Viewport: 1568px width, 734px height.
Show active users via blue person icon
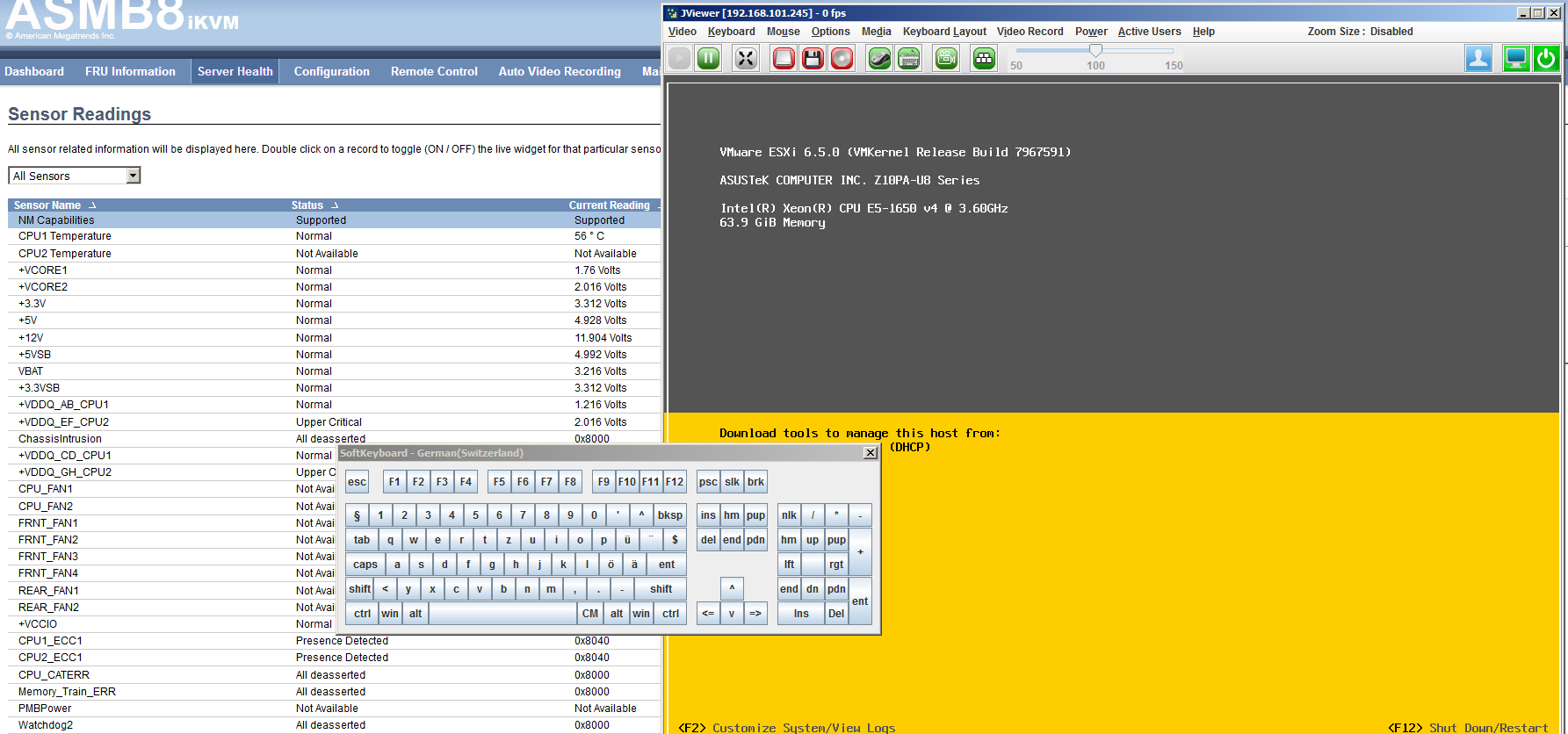pyautogui.click(x=1478, y=59)
